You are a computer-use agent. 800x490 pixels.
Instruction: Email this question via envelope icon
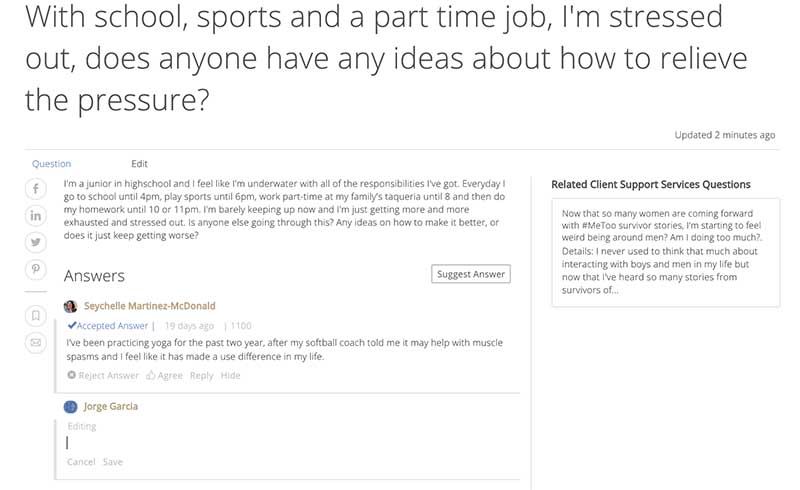36,342
